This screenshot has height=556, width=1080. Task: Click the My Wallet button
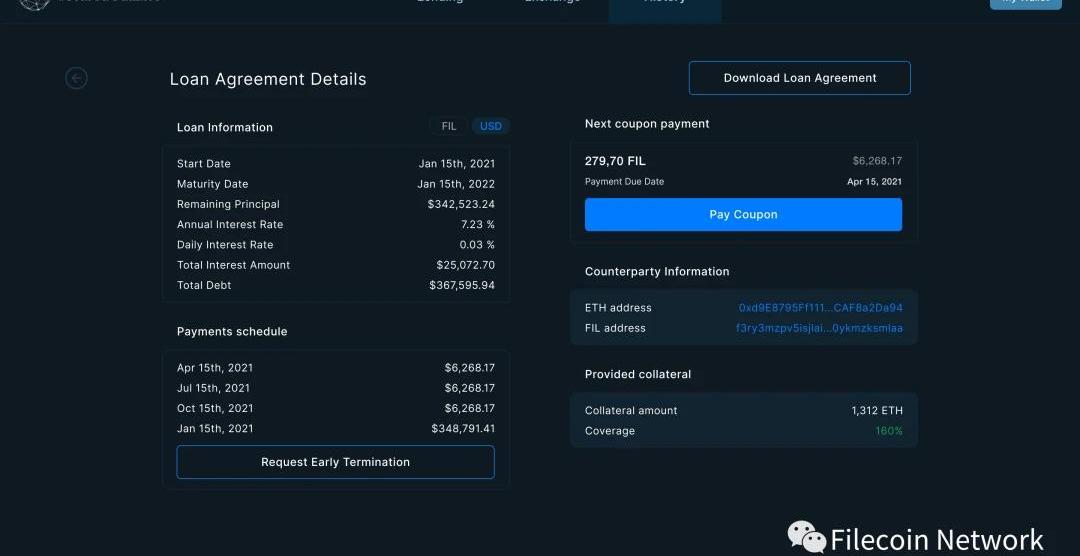(1025, 3)
